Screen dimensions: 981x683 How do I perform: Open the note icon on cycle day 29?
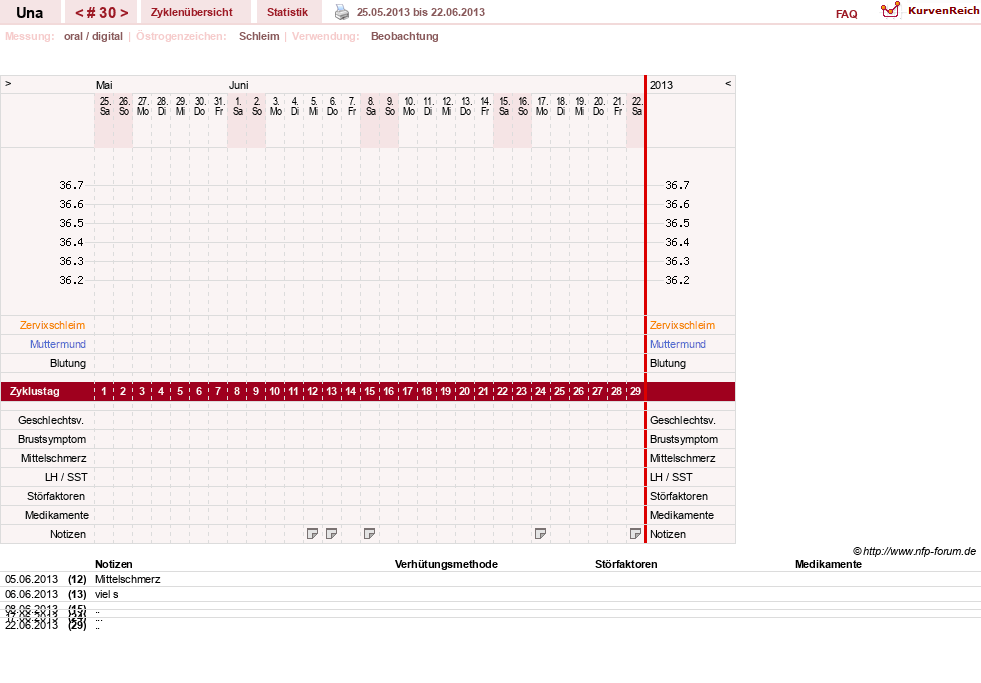635,534
